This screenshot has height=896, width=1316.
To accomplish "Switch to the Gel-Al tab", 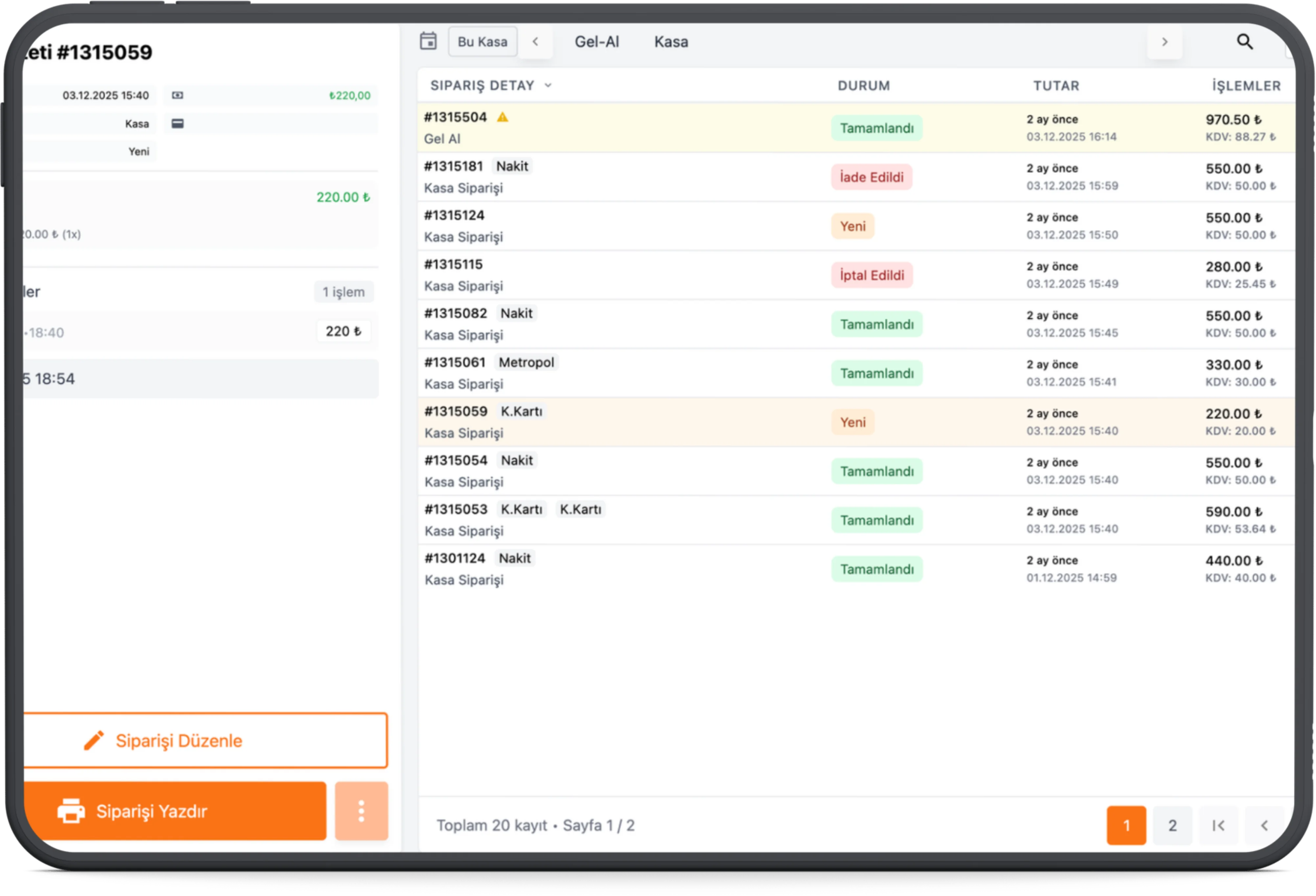I will pyautogui.click(x=596, y=41).
